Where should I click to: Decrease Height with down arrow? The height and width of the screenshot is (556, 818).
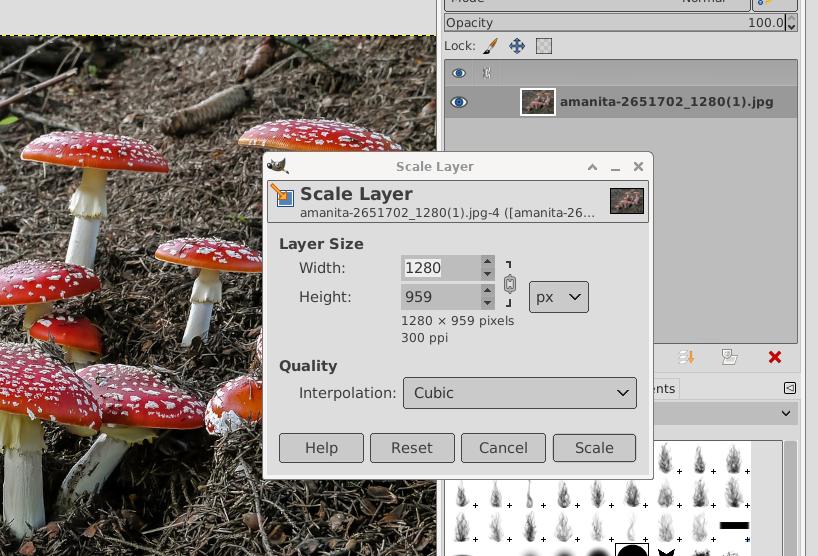487,303
